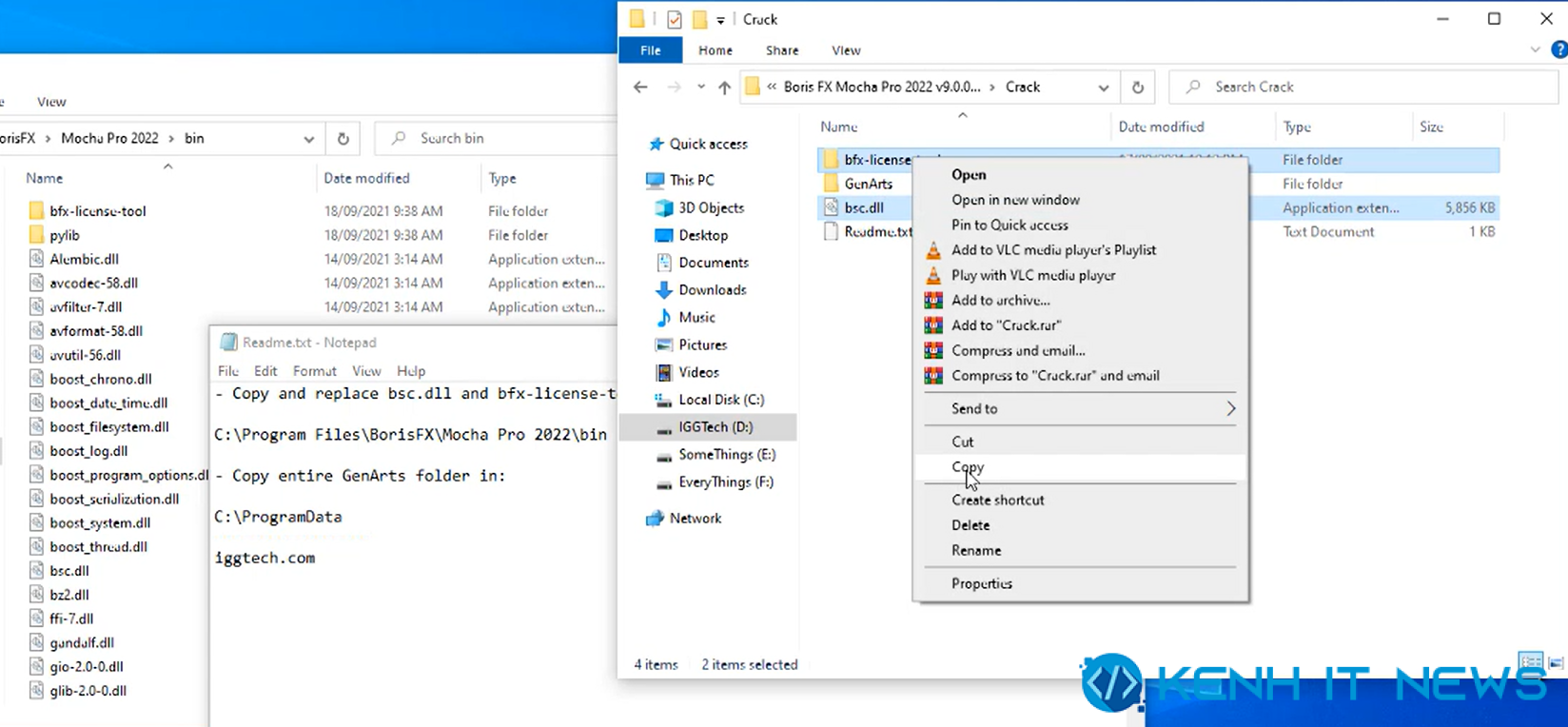
Task: Select IGGTech (D:) drive
Action: click(715, 427)
